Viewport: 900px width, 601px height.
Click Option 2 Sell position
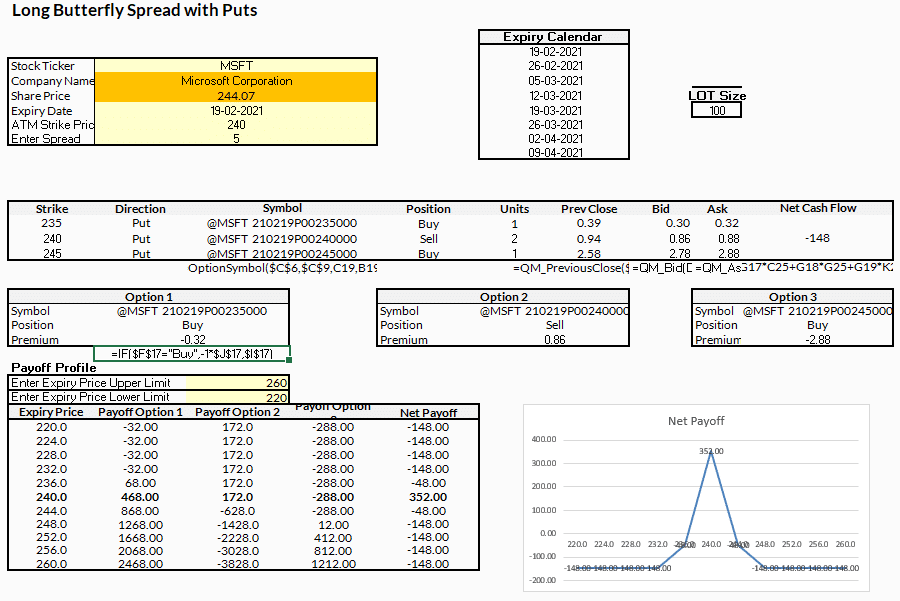point(554,325)
